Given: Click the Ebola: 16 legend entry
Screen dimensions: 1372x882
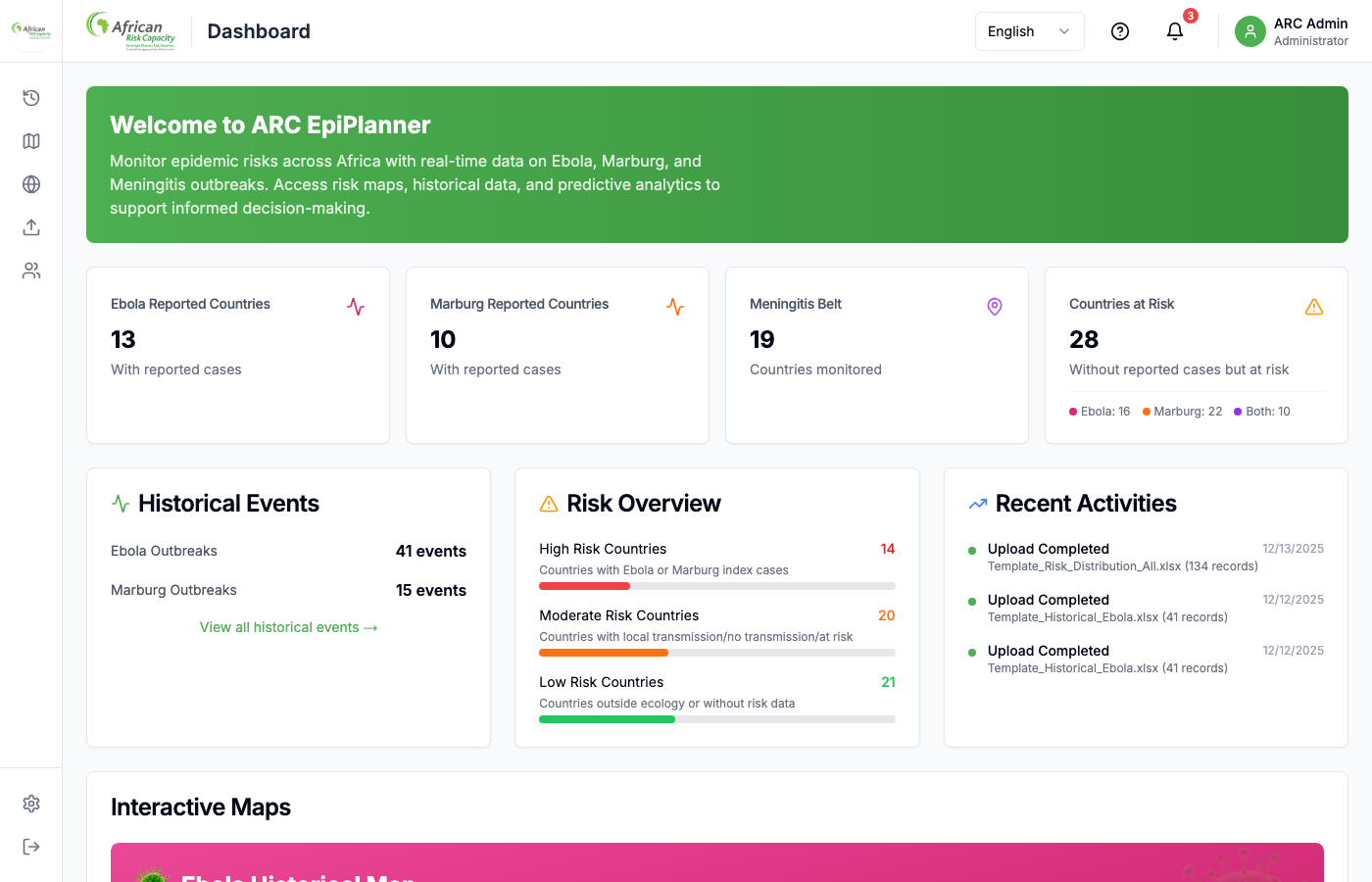Looking at the screenshot, I should 1100,412.
